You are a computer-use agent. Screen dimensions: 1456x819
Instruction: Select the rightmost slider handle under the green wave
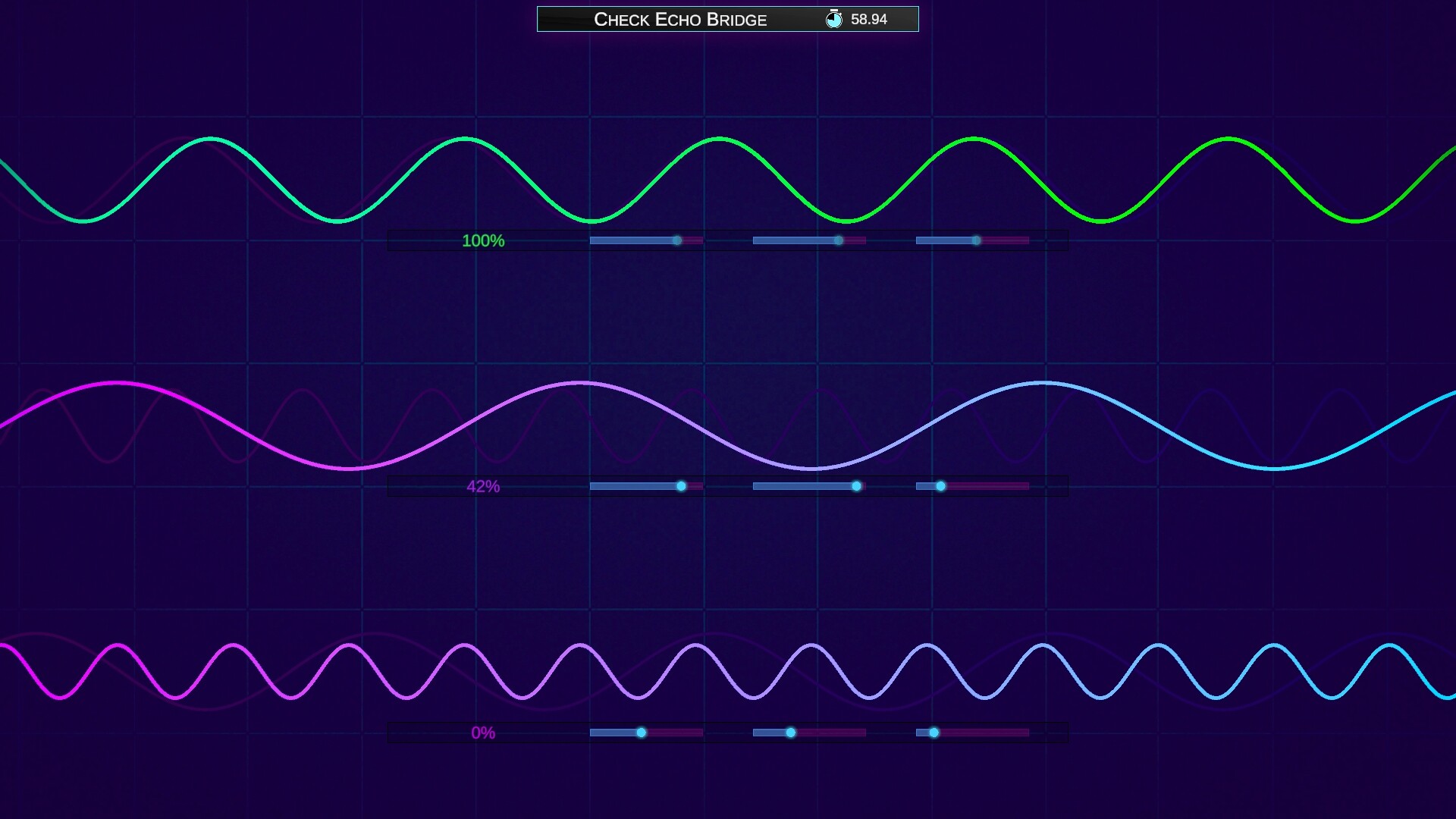point(976,240)
